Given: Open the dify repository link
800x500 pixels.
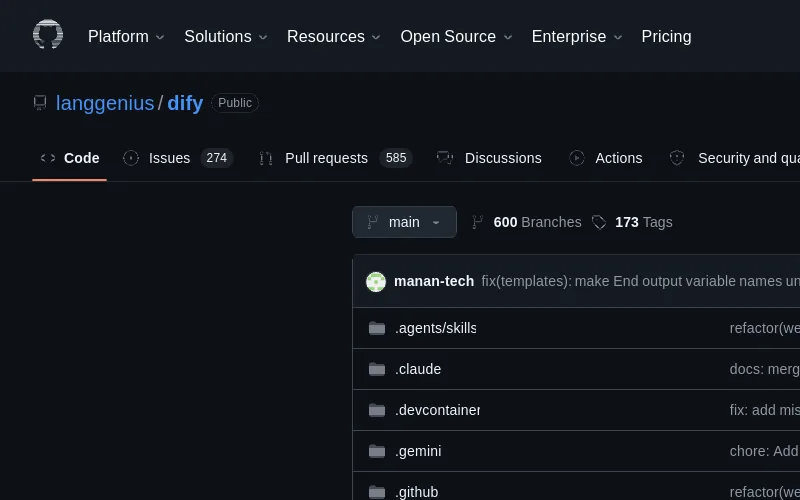Looking at the screenshot, I should click(x=185, y=103).
